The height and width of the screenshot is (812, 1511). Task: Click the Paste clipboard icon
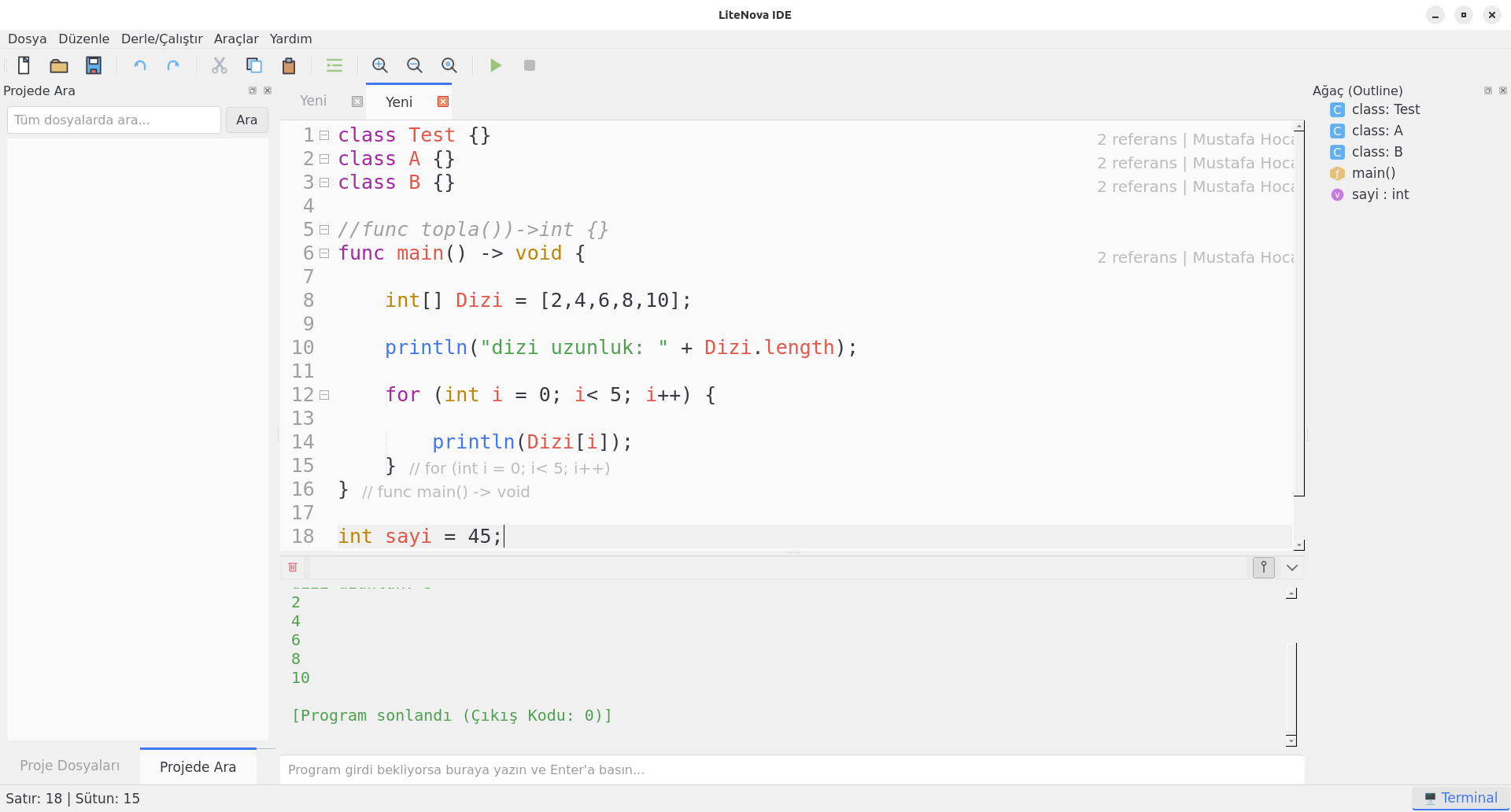[289, 65]
